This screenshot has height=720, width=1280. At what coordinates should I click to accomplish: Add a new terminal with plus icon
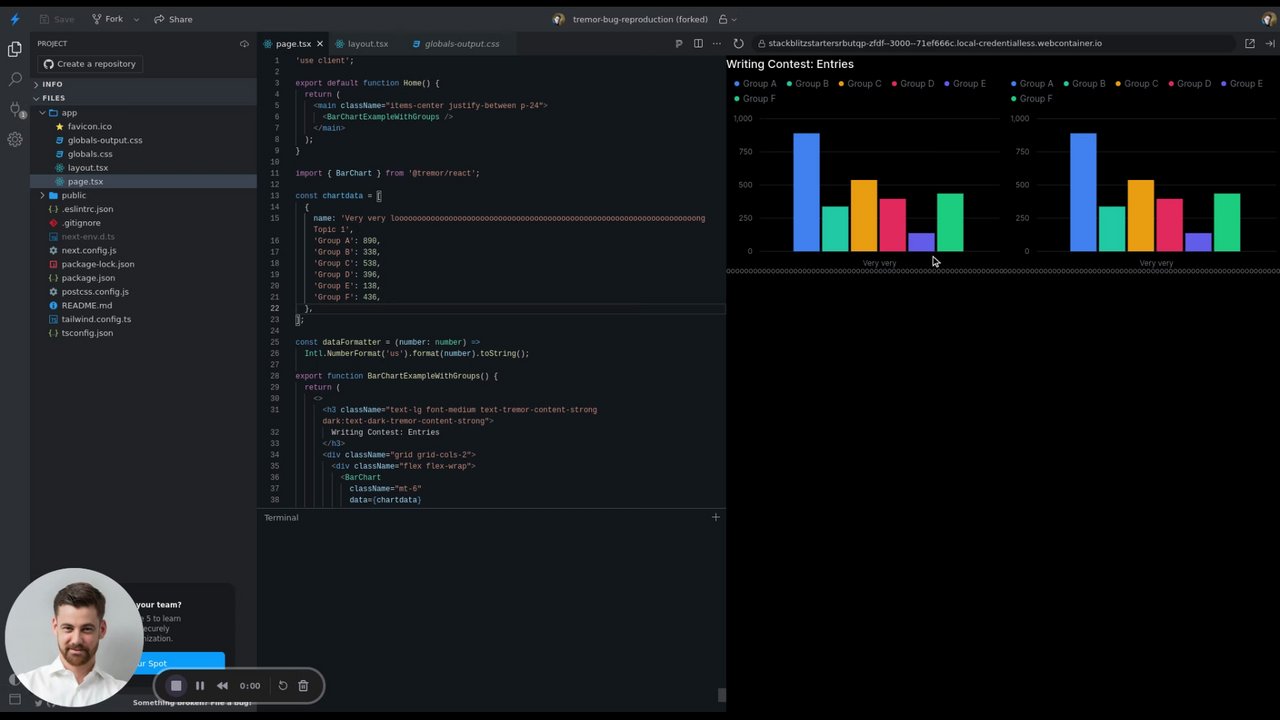tap(715, 517)
